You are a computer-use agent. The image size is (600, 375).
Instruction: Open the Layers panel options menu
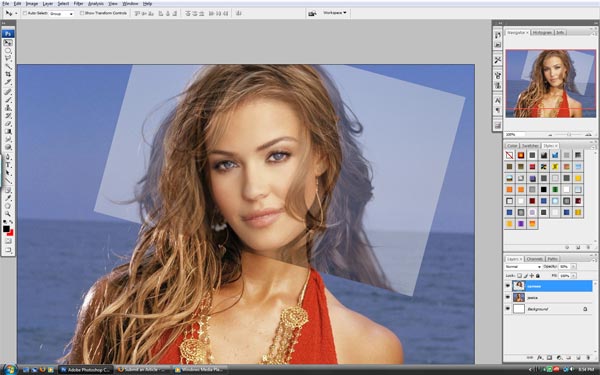click(x=595, y=261)
